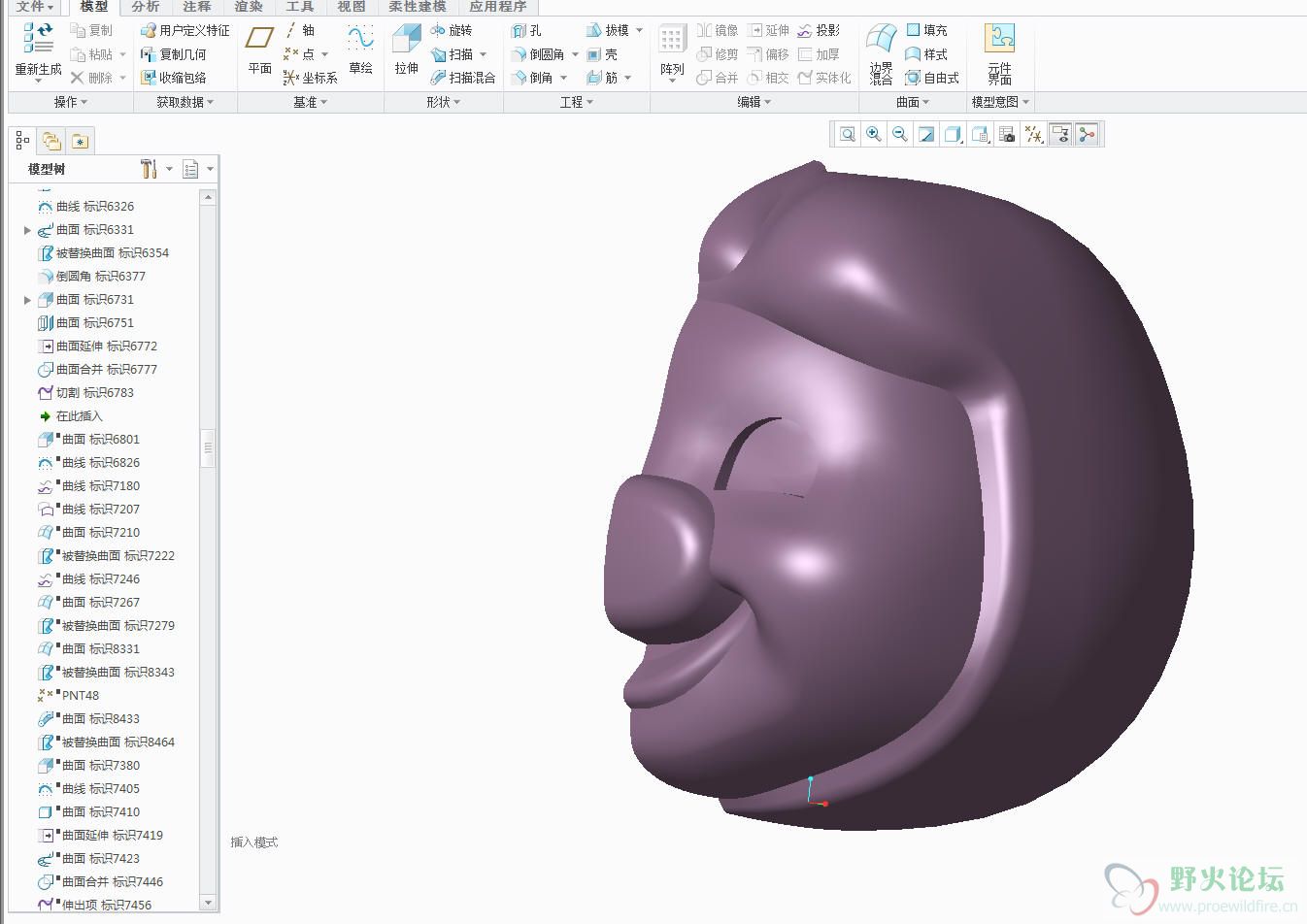Select the 在此插入 marker in model tree
Image resolution: width=1307 pixels, height=924 pixels.
pos(70,416)
